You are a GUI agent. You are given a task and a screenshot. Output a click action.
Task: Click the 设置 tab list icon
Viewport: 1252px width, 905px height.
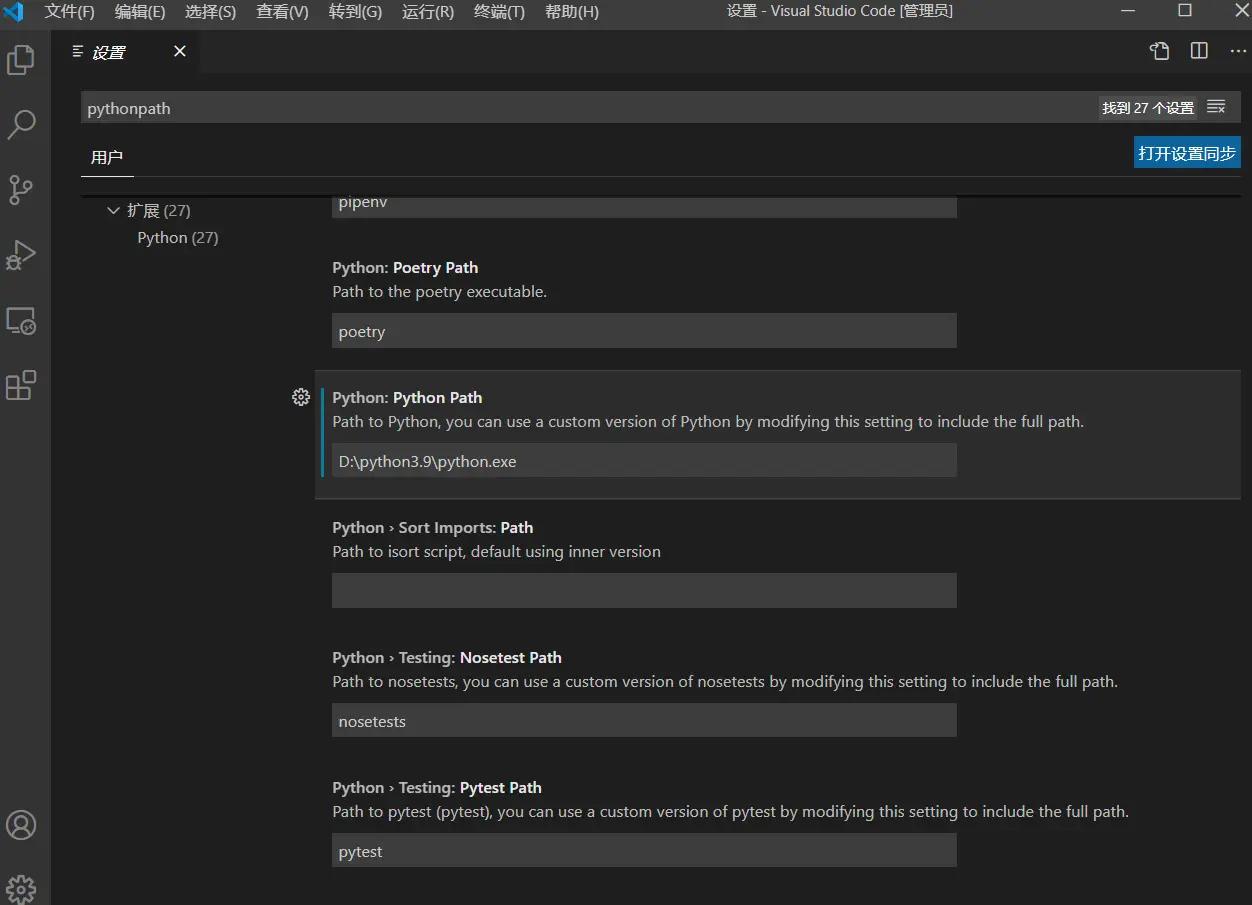(78, 51)
